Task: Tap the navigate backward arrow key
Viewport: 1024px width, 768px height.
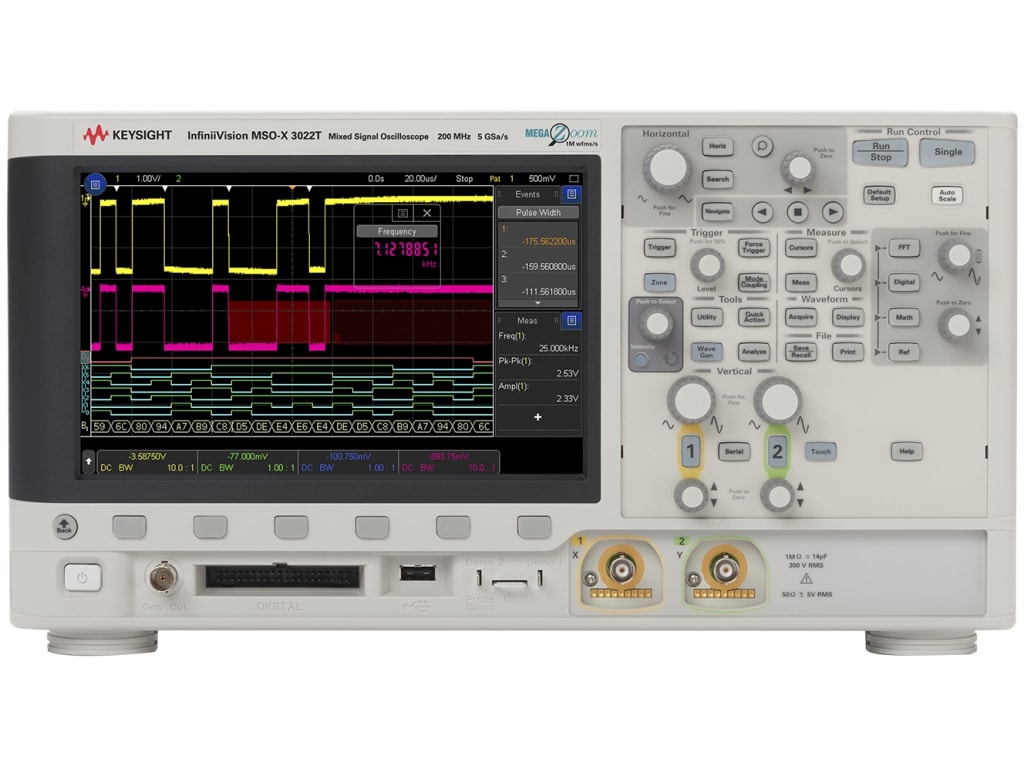Action: tap(762, 212)
